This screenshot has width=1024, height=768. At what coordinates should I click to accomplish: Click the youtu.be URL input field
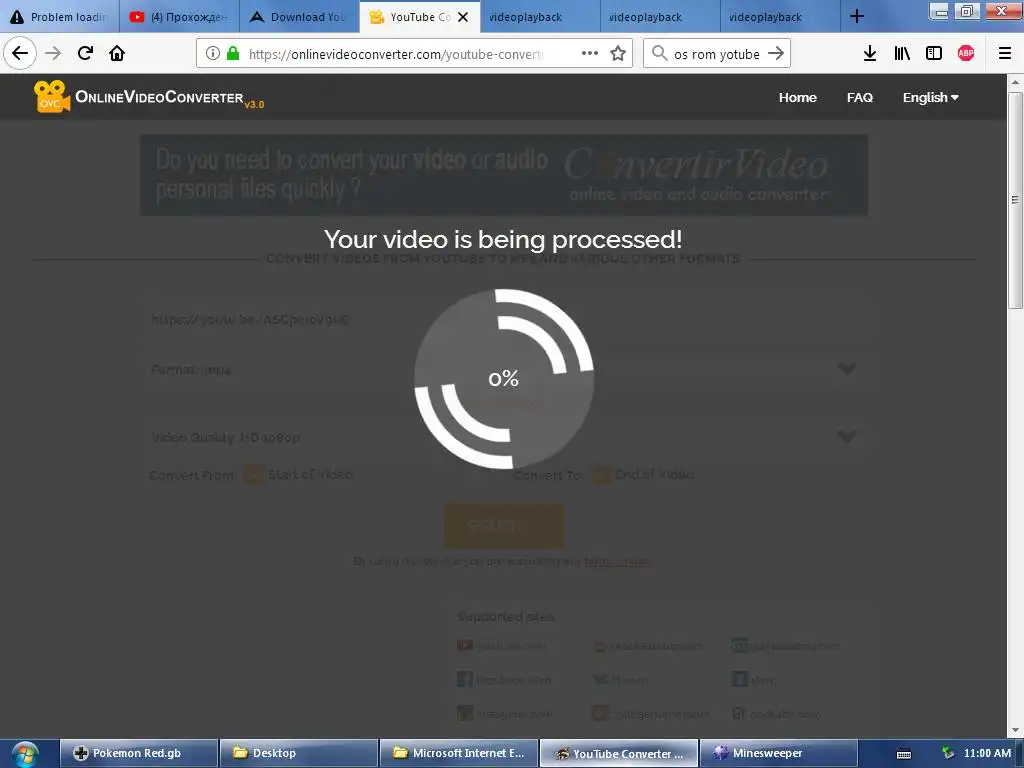[504, 319]
